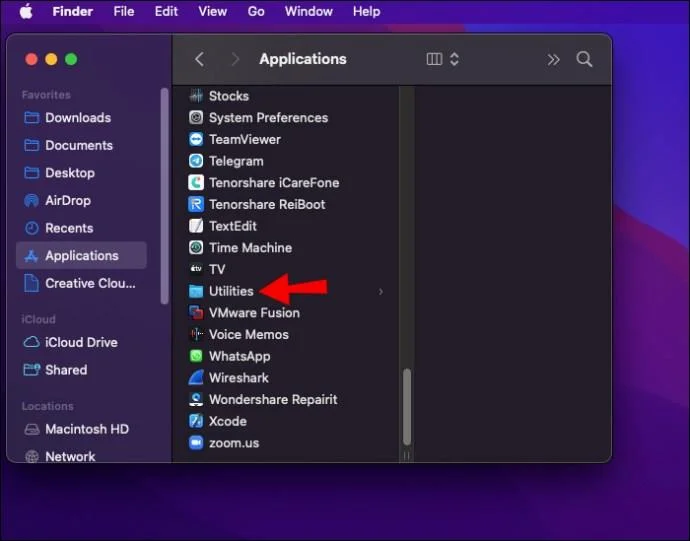This screenshot has height=541, width=690.
Task: Open Documents in the sidebar
Action: click(x=81, y=145)
